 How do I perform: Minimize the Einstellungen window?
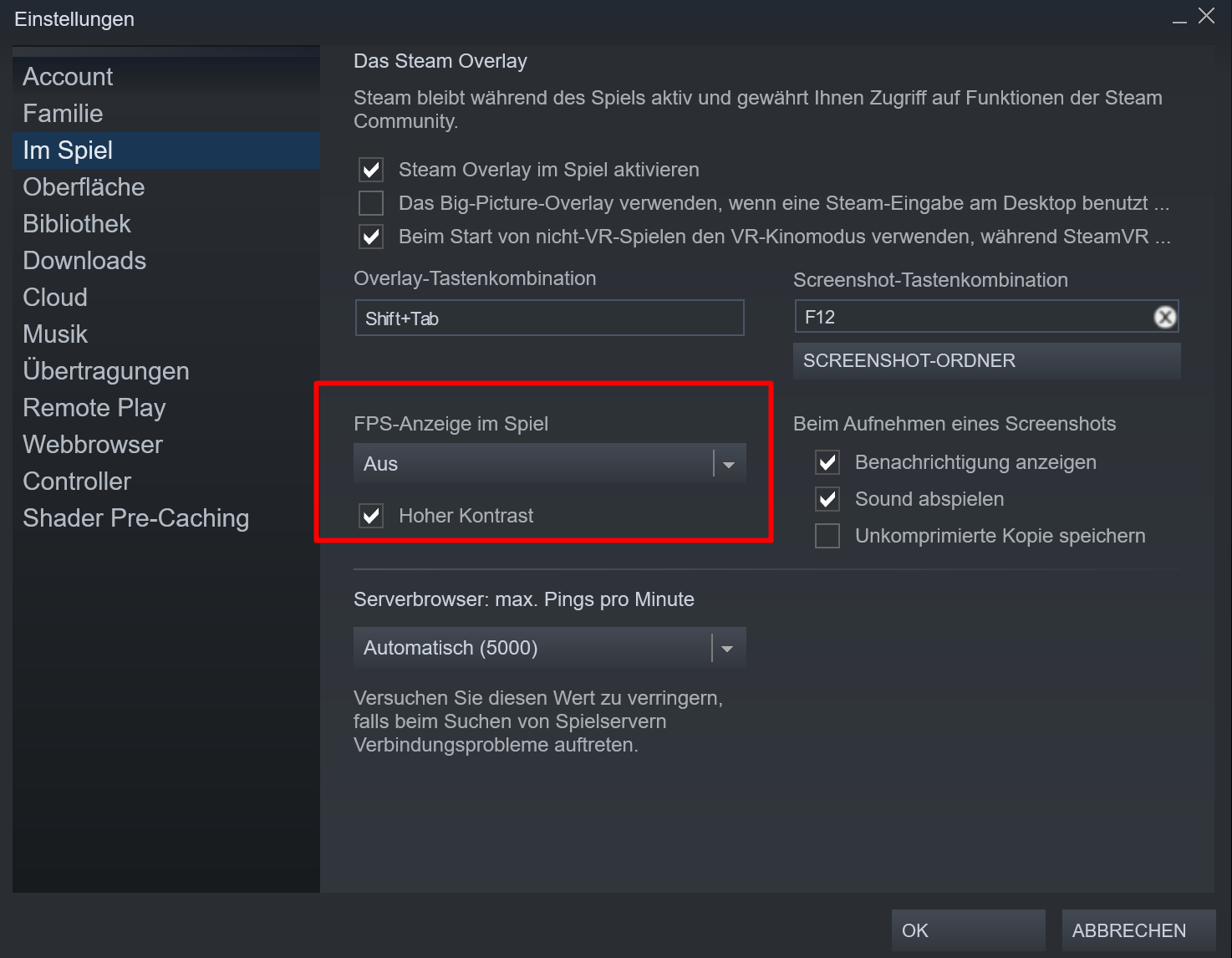[x=1179, y=18]
